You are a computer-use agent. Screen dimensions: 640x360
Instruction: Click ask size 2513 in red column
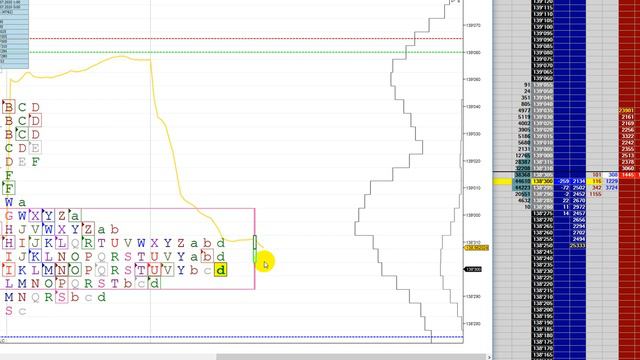(x=627, y=156)
